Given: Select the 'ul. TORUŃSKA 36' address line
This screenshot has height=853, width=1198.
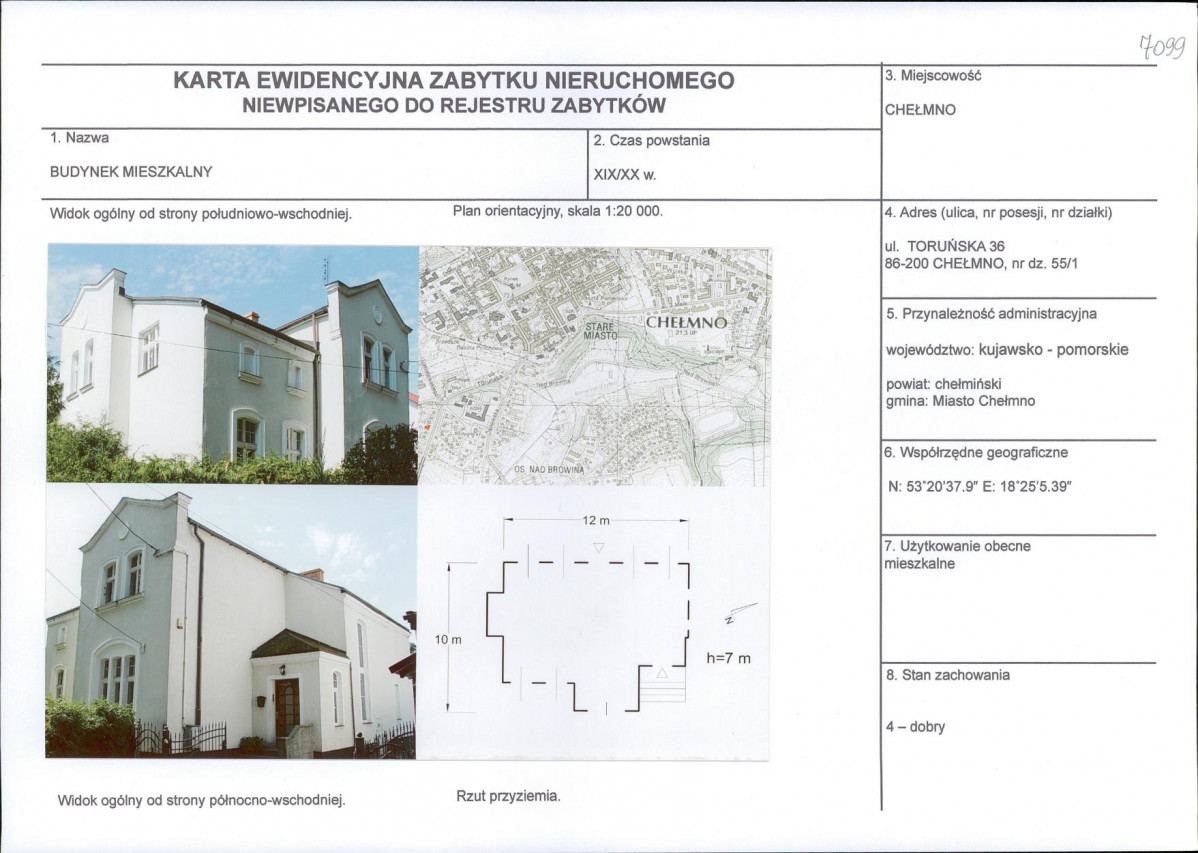Looking at the screenshot, I should 945,246.
